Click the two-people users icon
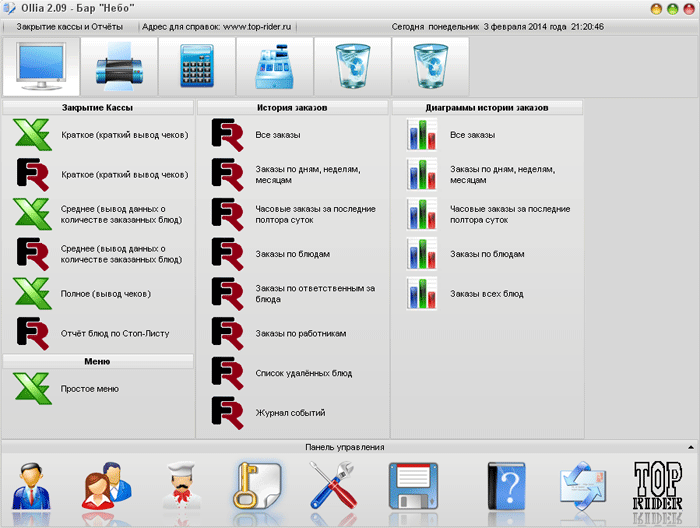The width and height of the screenshot is (700, 528). (x=106, y=486)
